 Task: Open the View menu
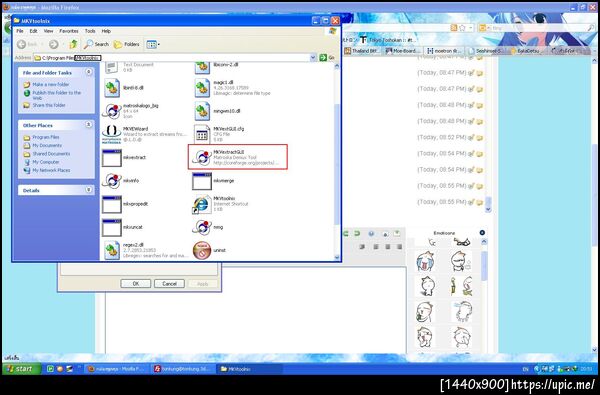[x=48, y=31]
